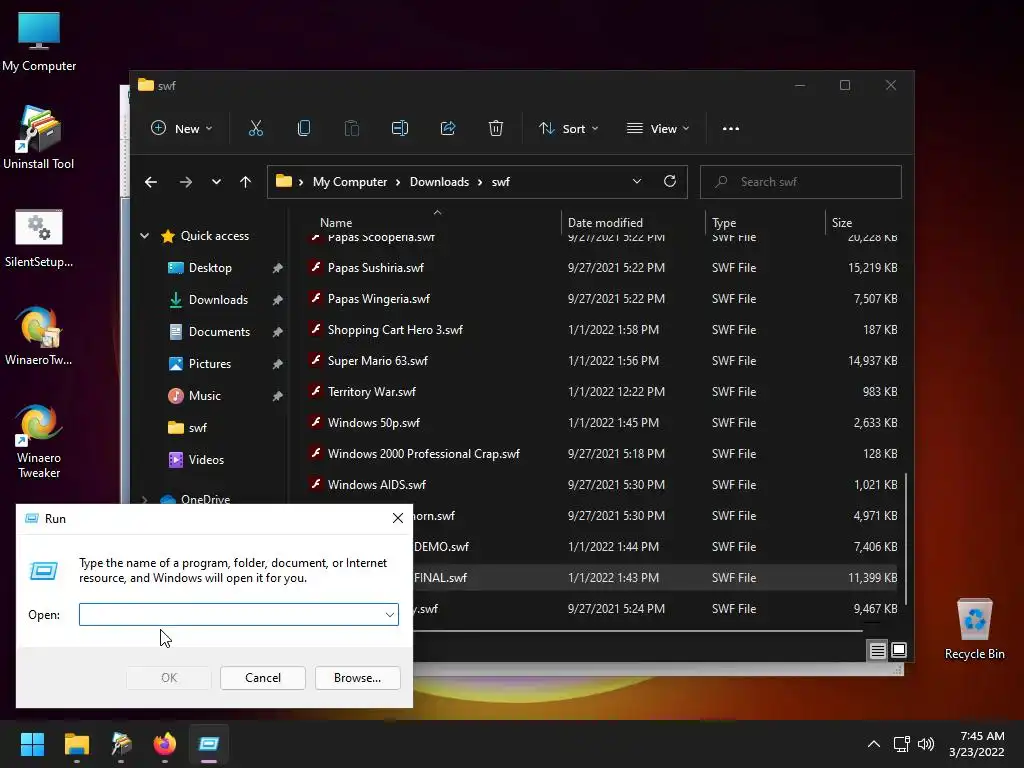Switch to details view icon in status bar
The width and height of the screenshot is (1024, 768).
878,650
